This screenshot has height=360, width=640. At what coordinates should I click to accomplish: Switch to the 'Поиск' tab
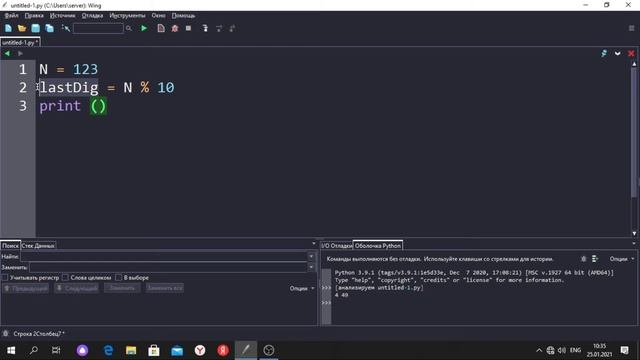(10, 245)
